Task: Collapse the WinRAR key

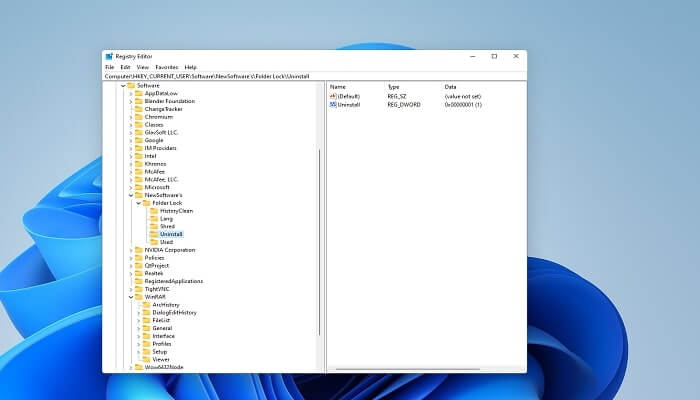Action: click(x=130, y=297)
